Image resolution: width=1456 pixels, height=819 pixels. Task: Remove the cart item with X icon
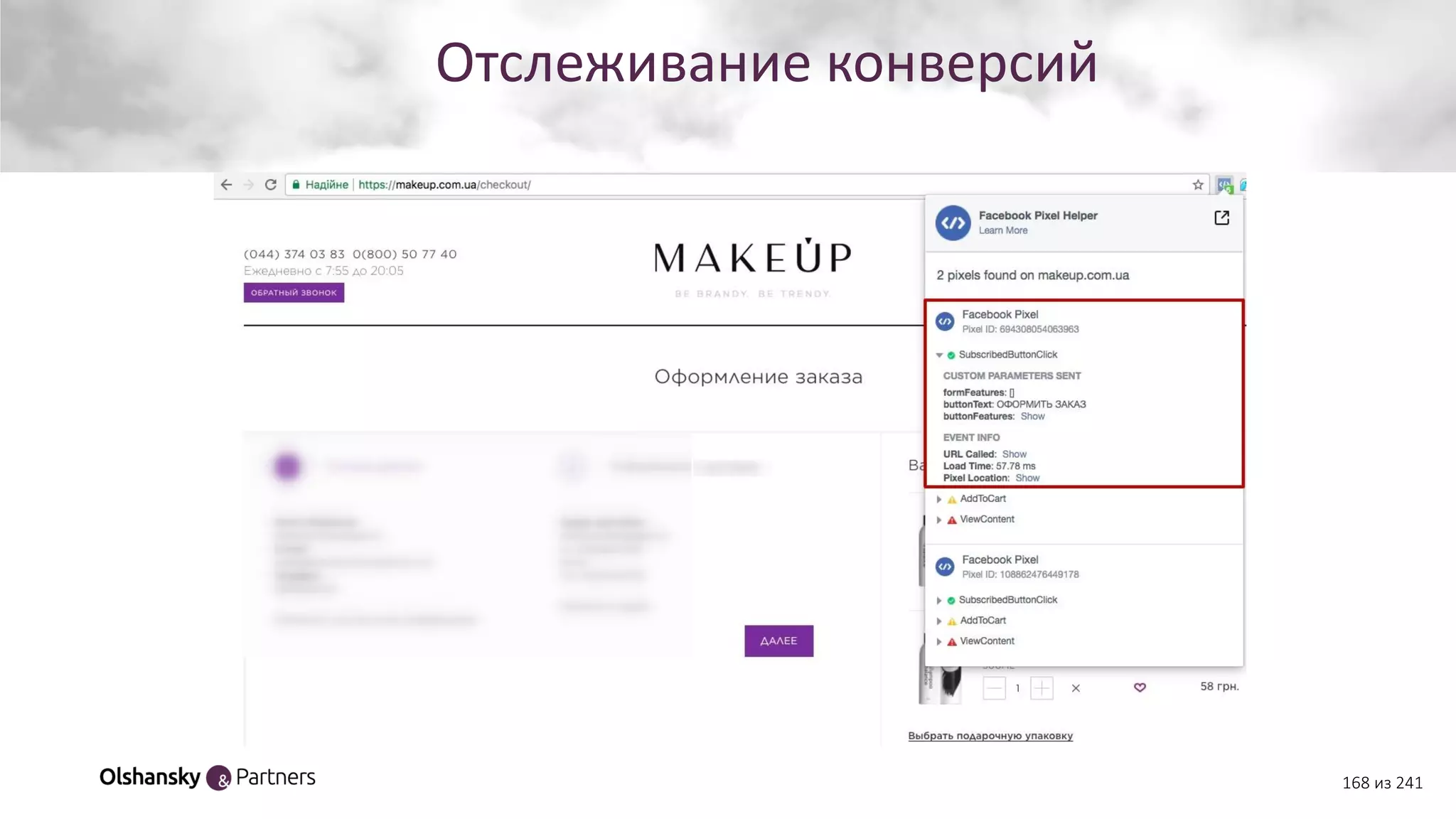[1076, 688]
